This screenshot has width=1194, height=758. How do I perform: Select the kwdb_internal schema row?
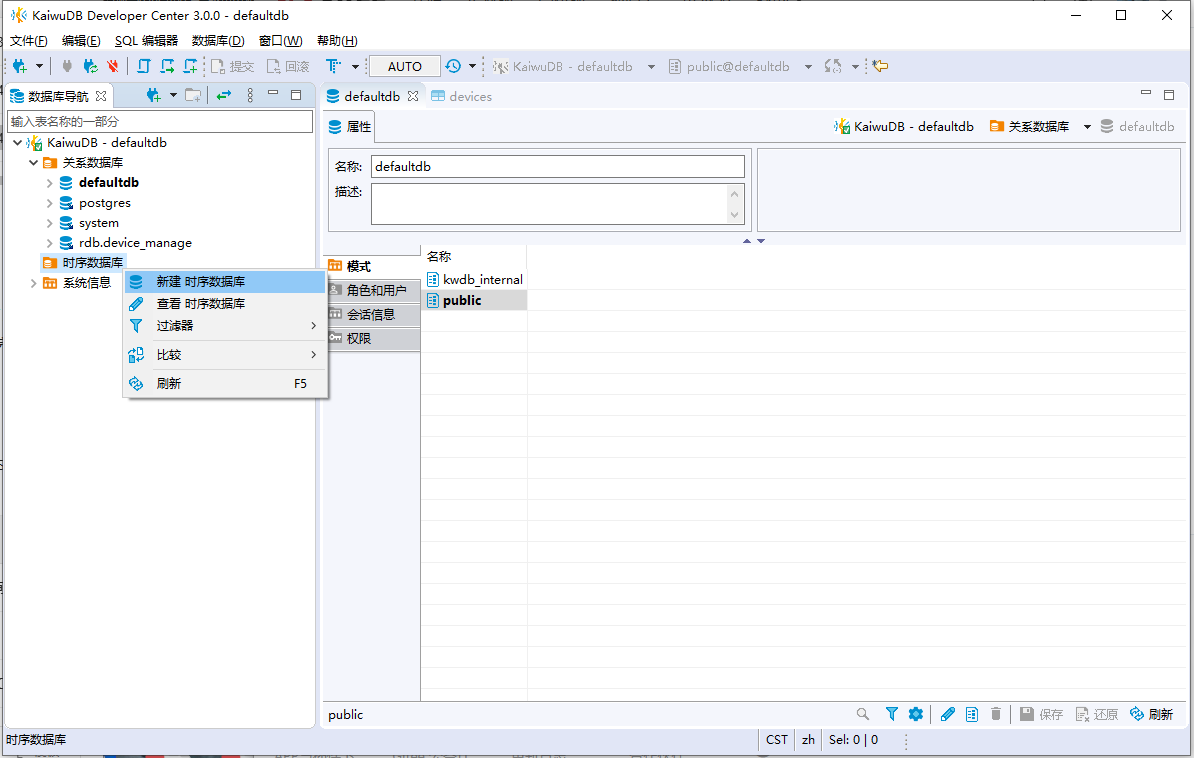(474, 280)
